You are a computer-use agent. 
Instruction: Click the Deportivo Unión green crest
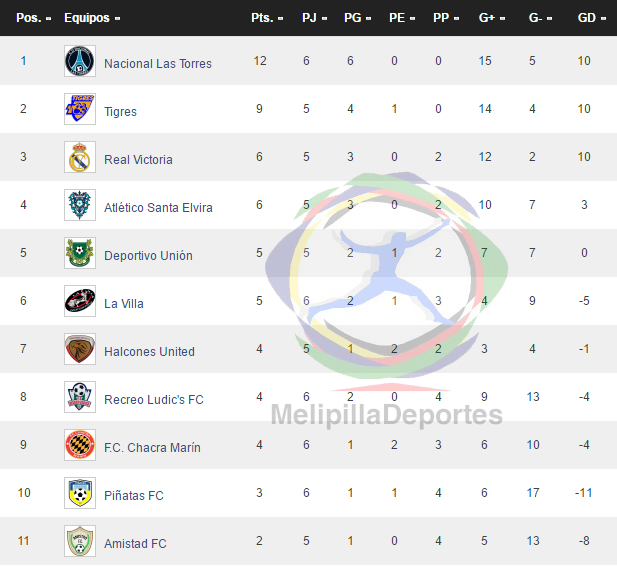click(x=80, y=253)
